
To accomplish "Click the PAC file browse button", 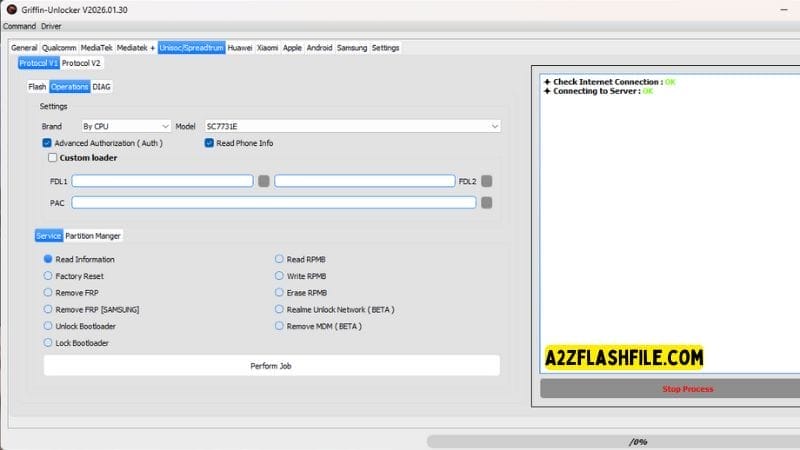I will click(x=487, y=203).
